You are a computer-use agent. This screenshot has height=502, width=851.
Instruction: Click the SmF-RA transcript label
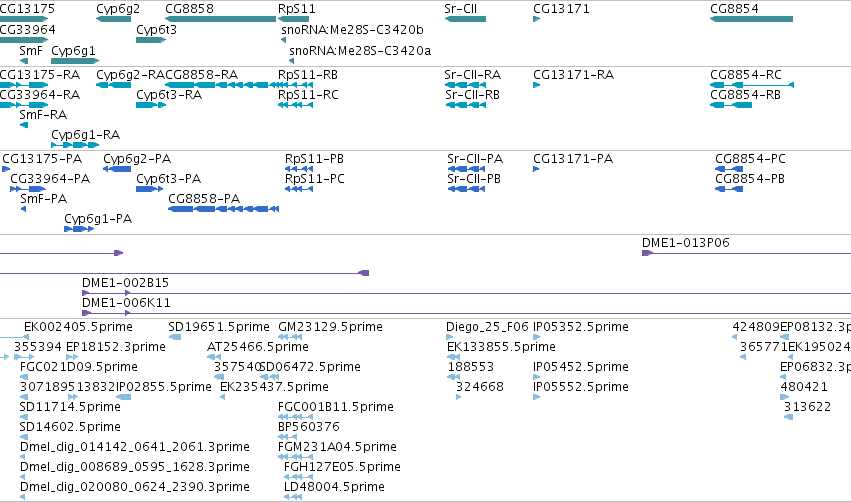(43, 115)
